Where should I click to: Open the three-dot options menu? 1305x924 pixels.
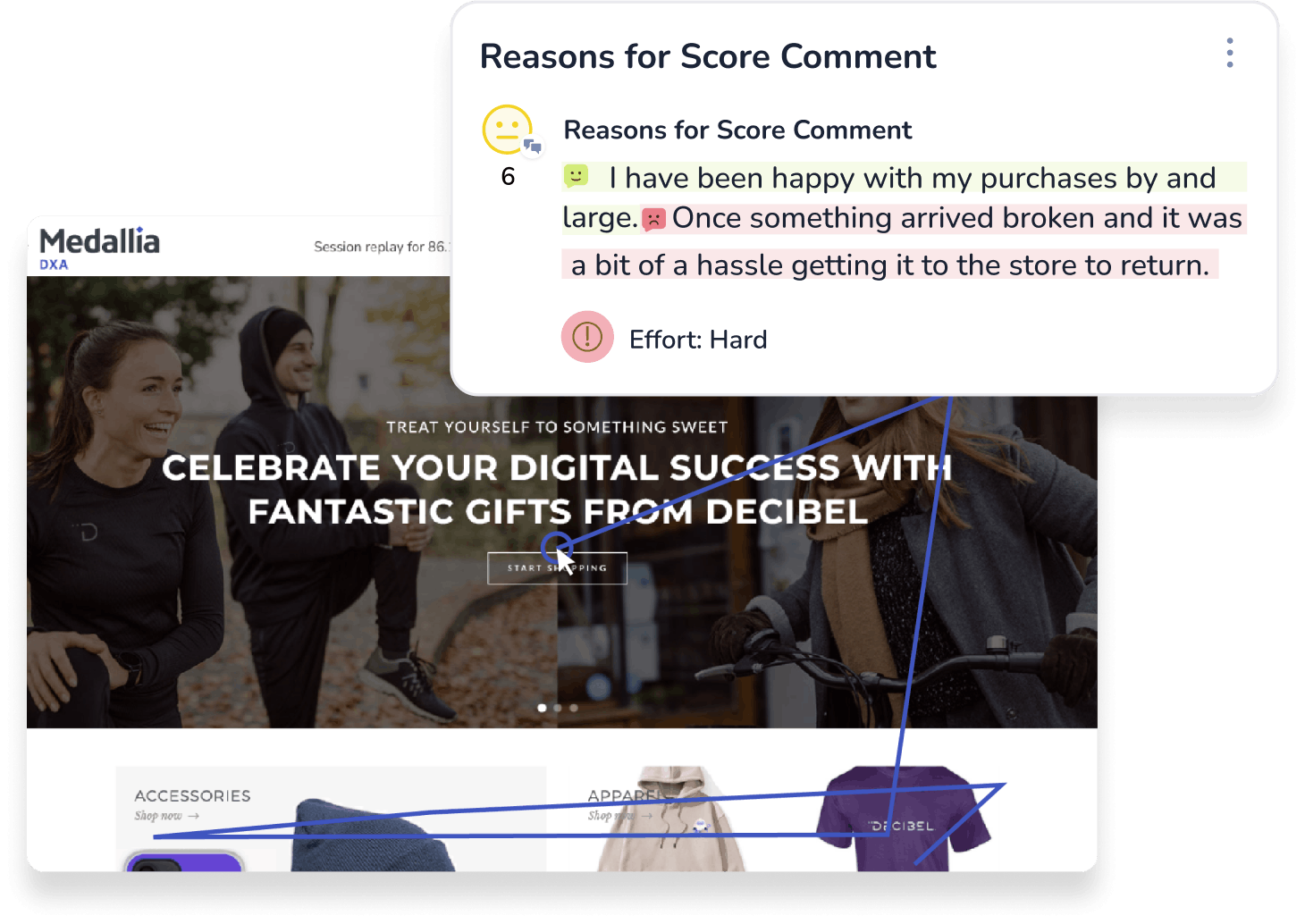tap(1230, 53)
